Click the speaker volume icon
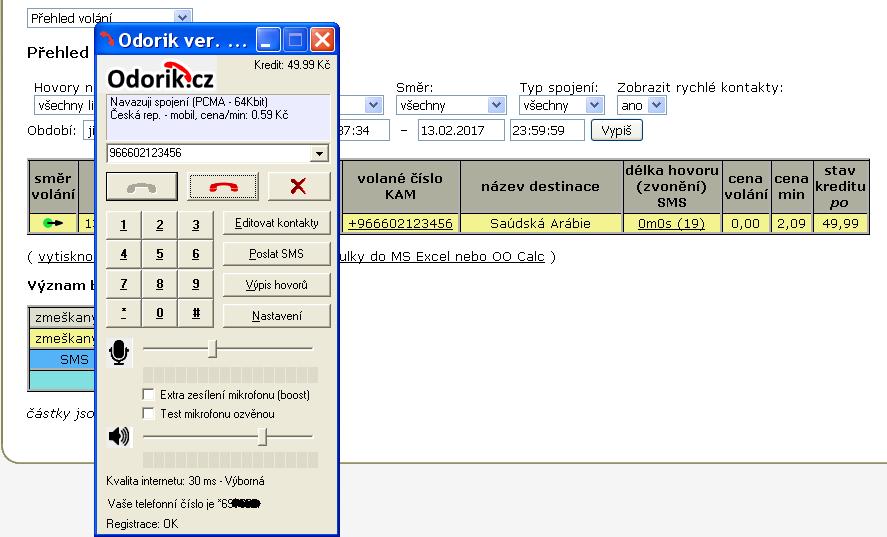887x537 pixels. point(119,436)
